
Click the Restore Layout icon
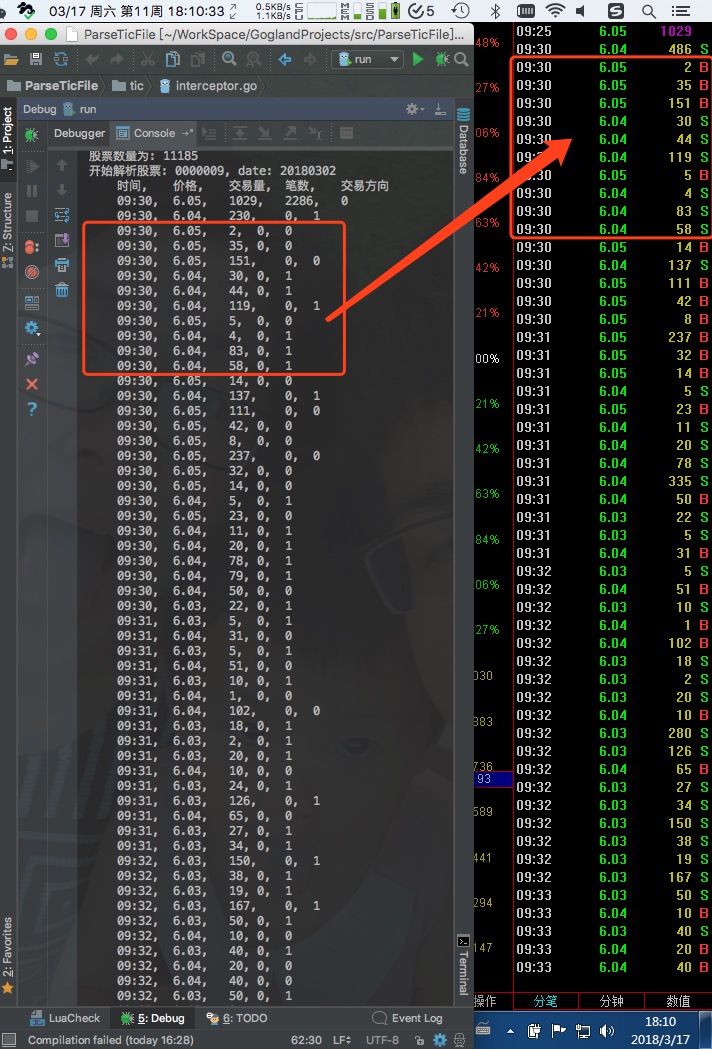tap(31, 303)
